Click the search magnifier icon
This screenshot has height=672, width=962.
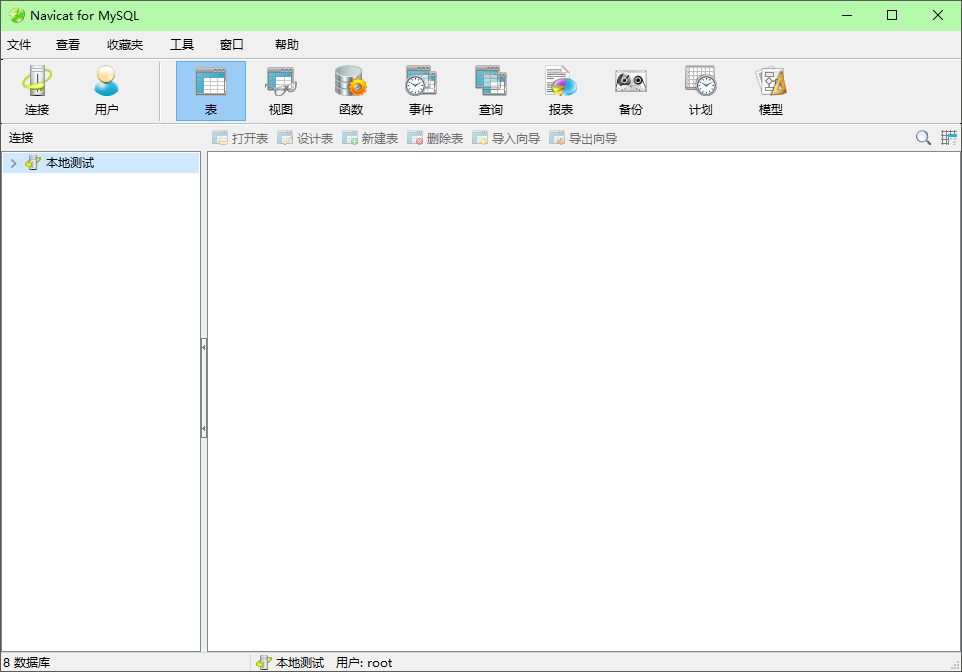tap(923, 138)
